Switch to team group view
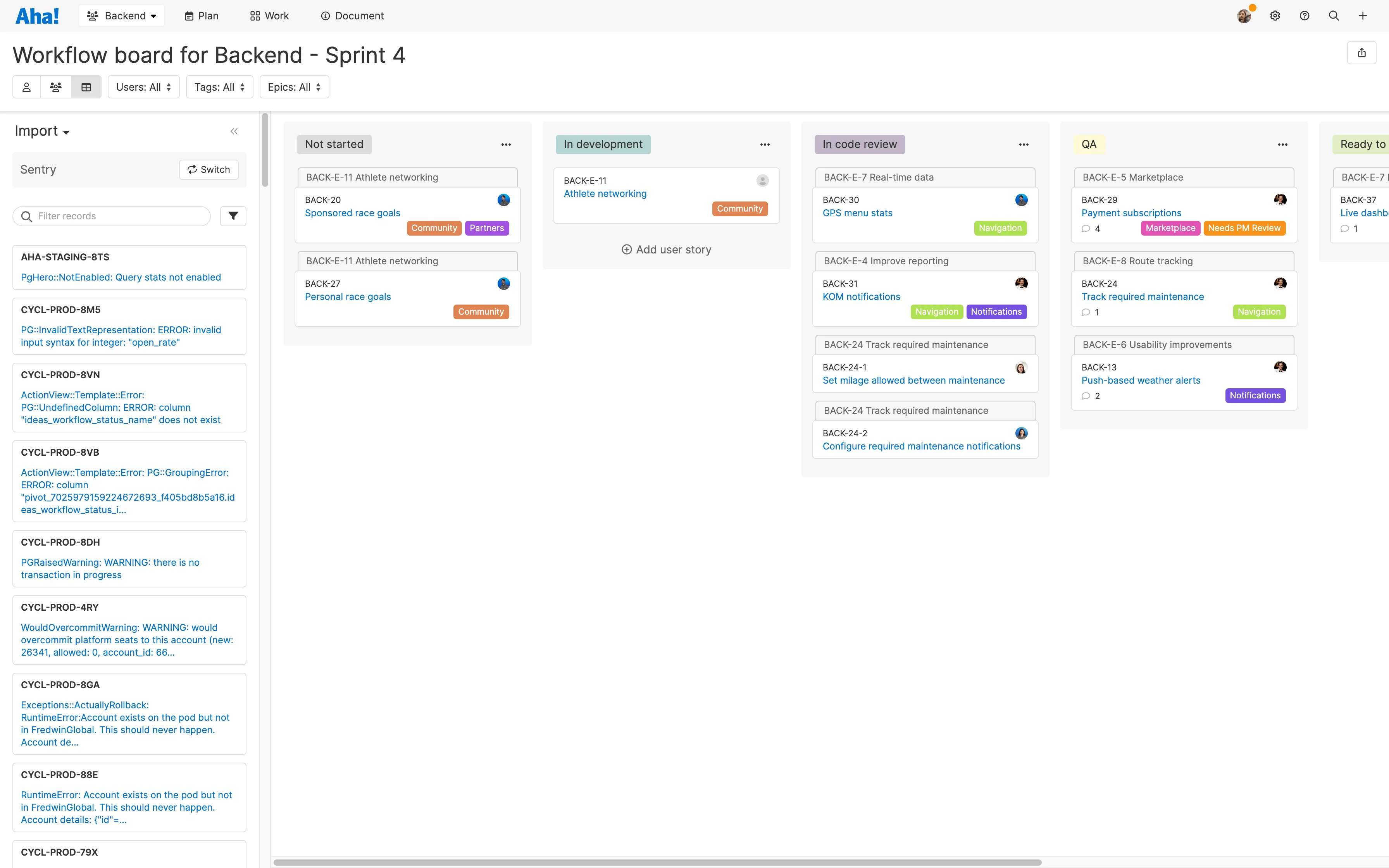The width and height of the screenshot is (1389, 868). click(x=56, y=87)
